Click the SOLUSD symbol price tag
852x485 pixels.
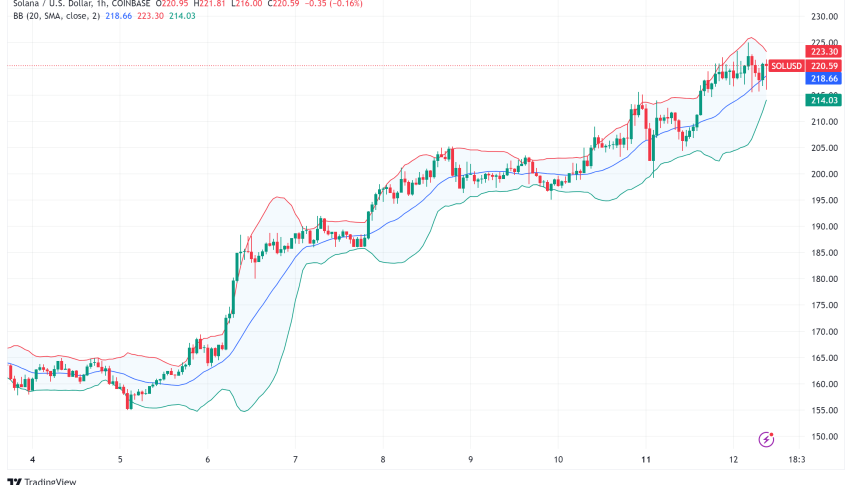coord(786,66)
